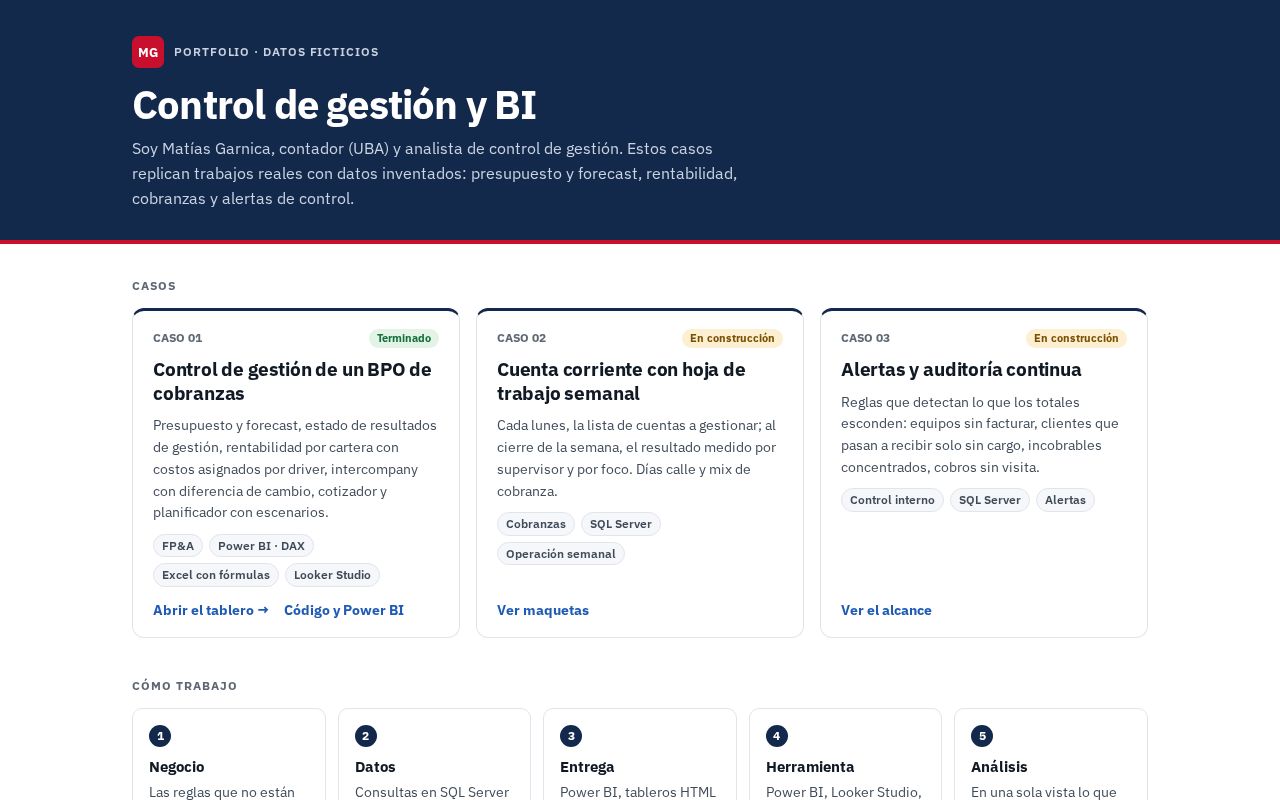Click the 'CASO 02' label
This screenshot has width=1280, height=800.
(x=522, y=338)
